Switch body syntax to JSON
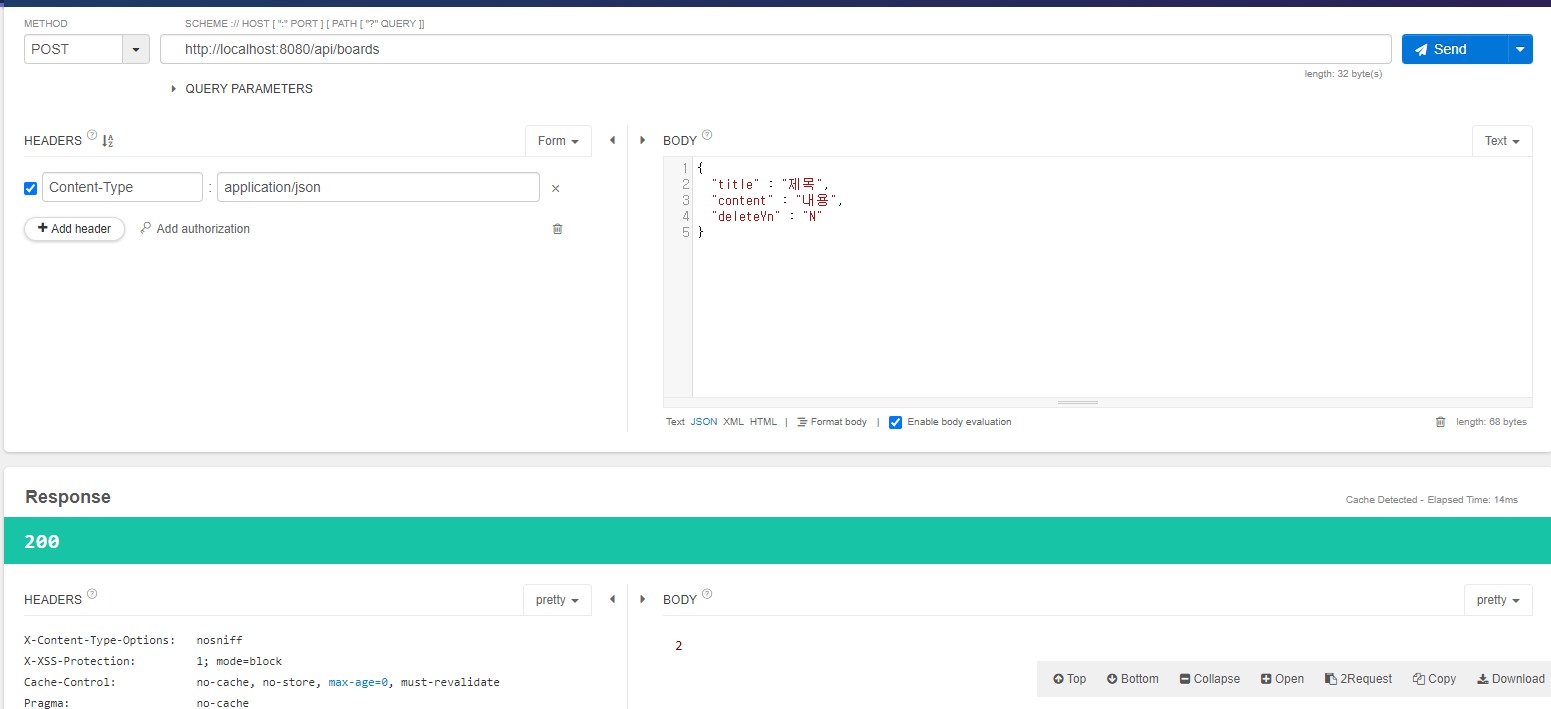 click(x=704, y=422)
